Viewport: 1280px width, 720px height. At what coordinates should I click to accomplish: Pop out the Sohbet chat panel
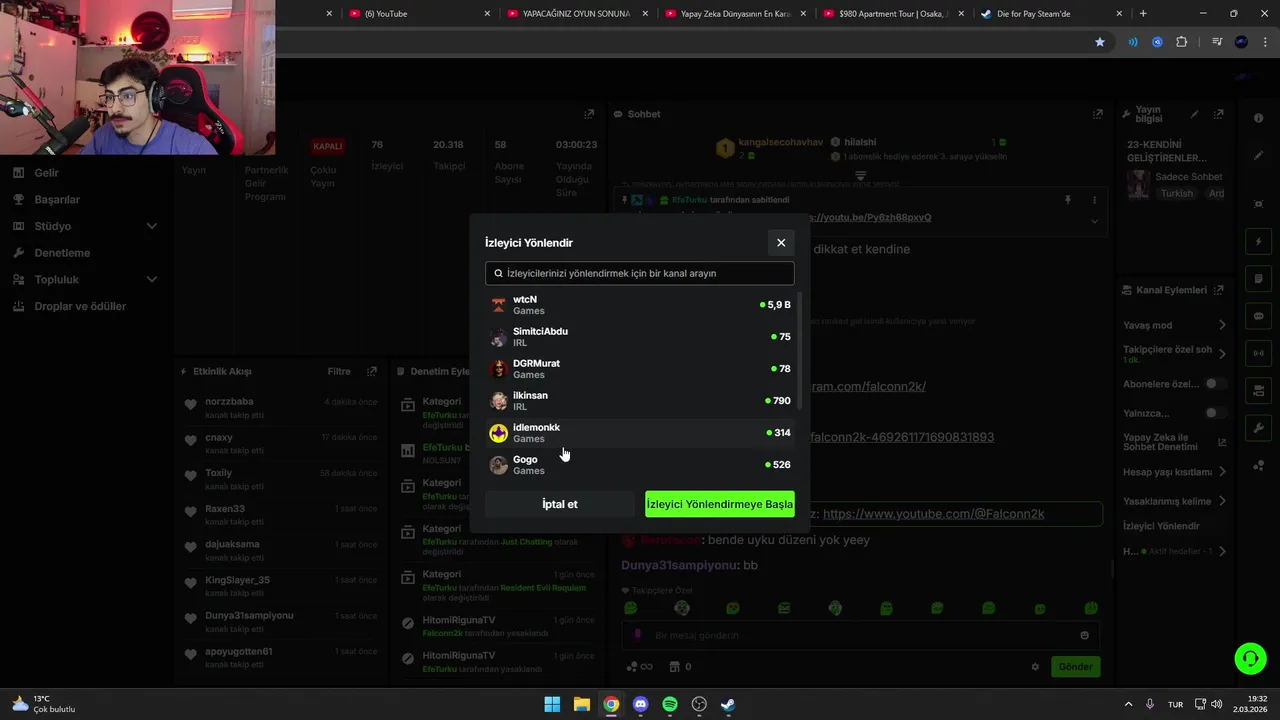click(1097, 114)
